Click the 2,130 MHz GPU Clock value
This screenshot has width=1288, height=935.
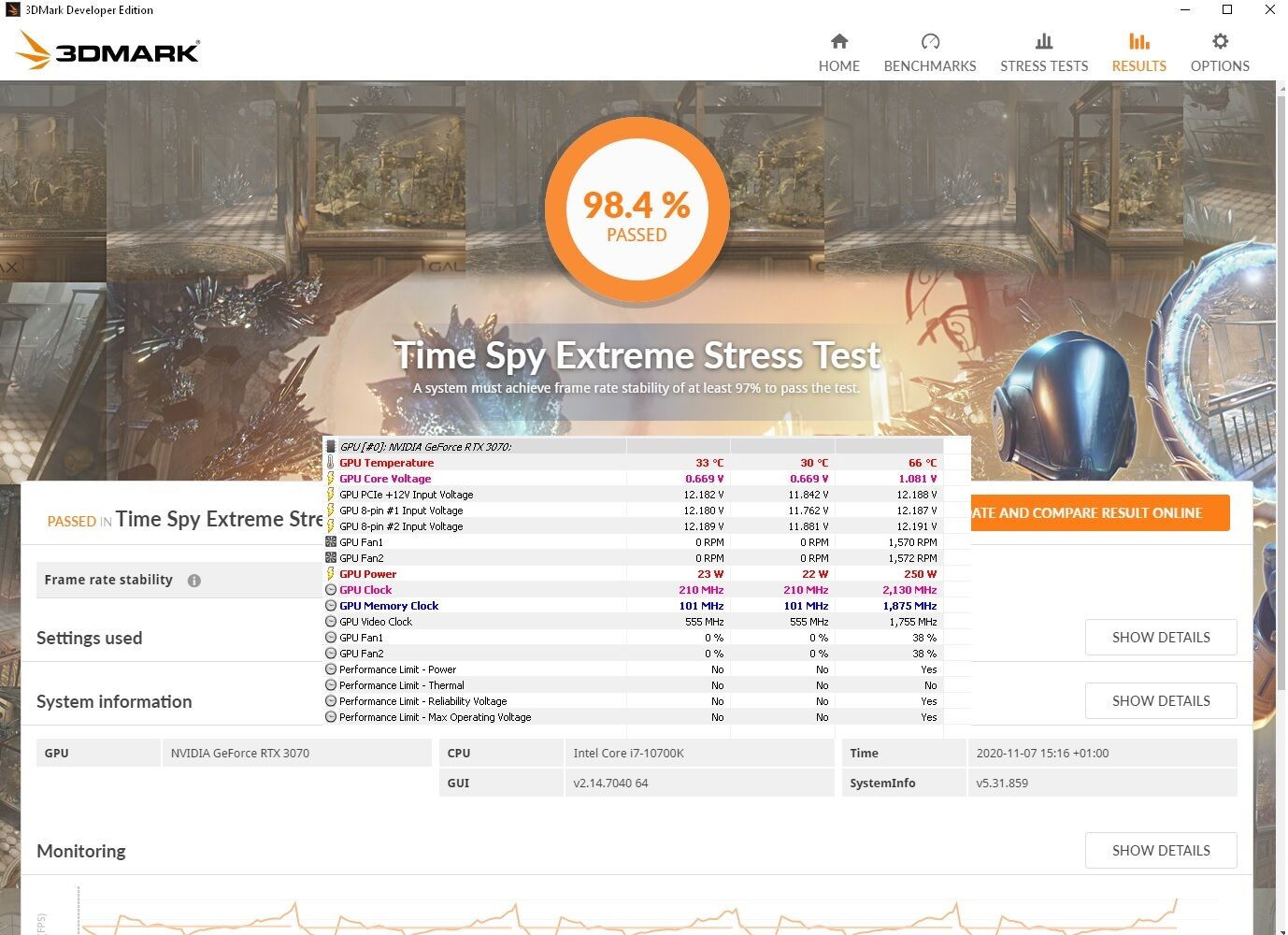coord(909,590)
